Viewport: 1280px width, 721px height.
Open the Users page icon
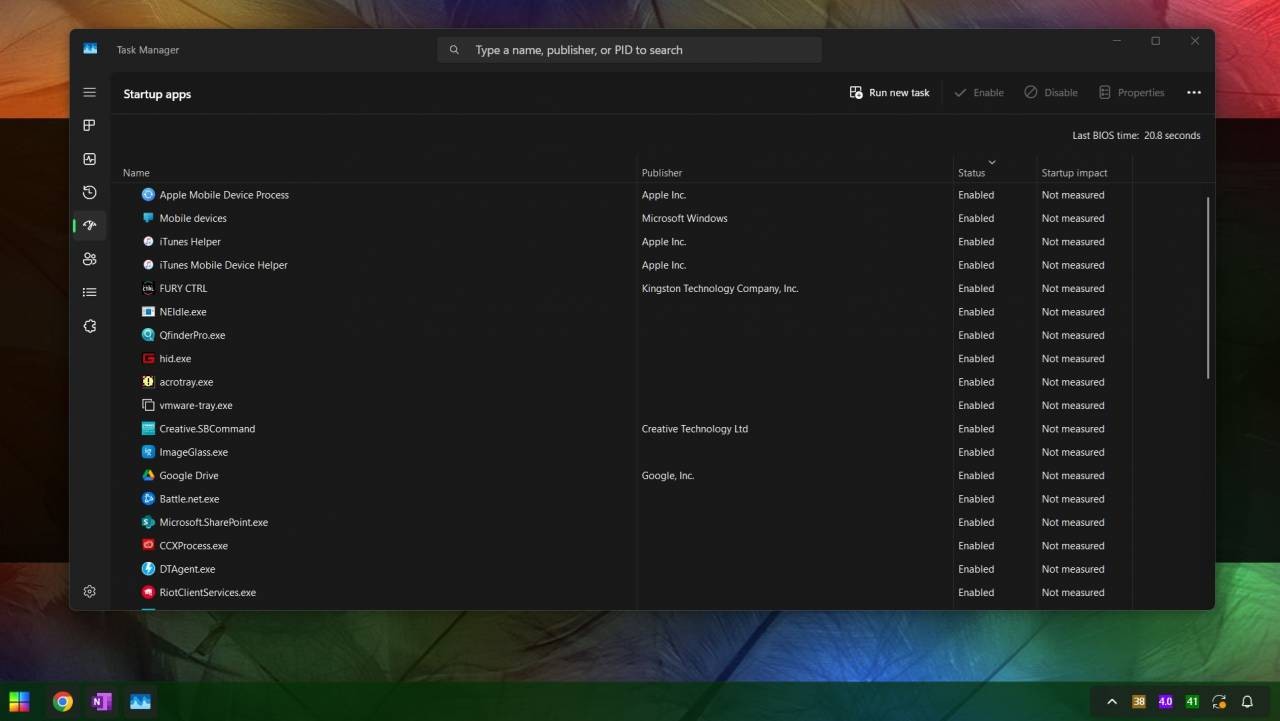click(89, 259)
